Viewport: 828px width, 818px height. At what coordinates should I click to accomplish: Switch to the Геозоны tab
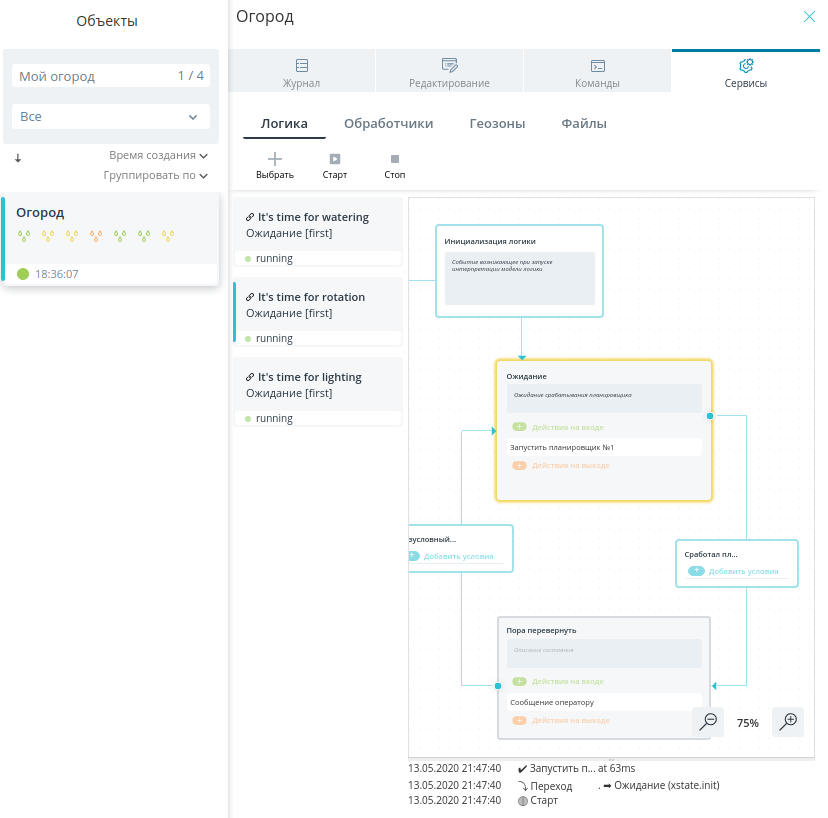click(497, 124)
